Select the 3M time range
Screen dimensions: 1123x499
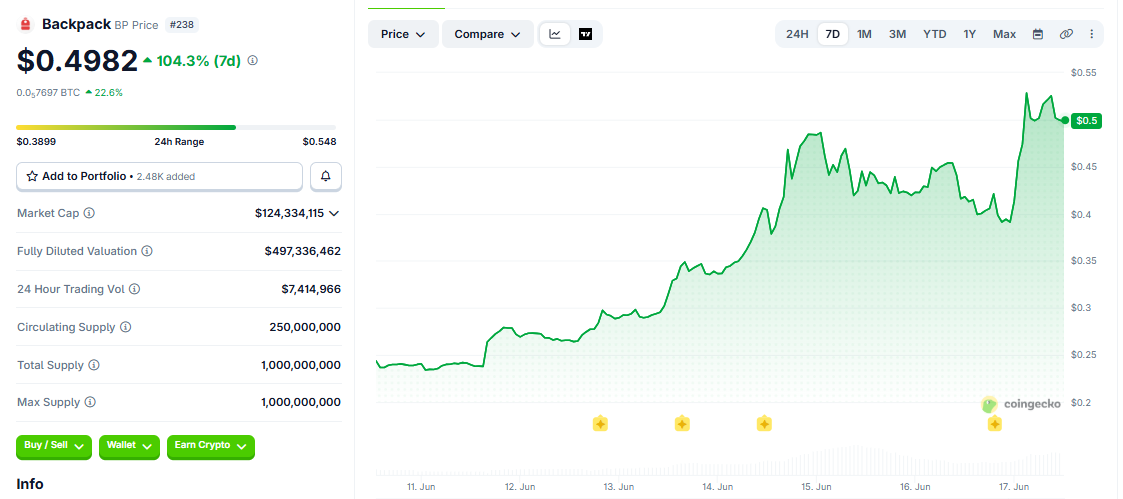coord(897,34)
